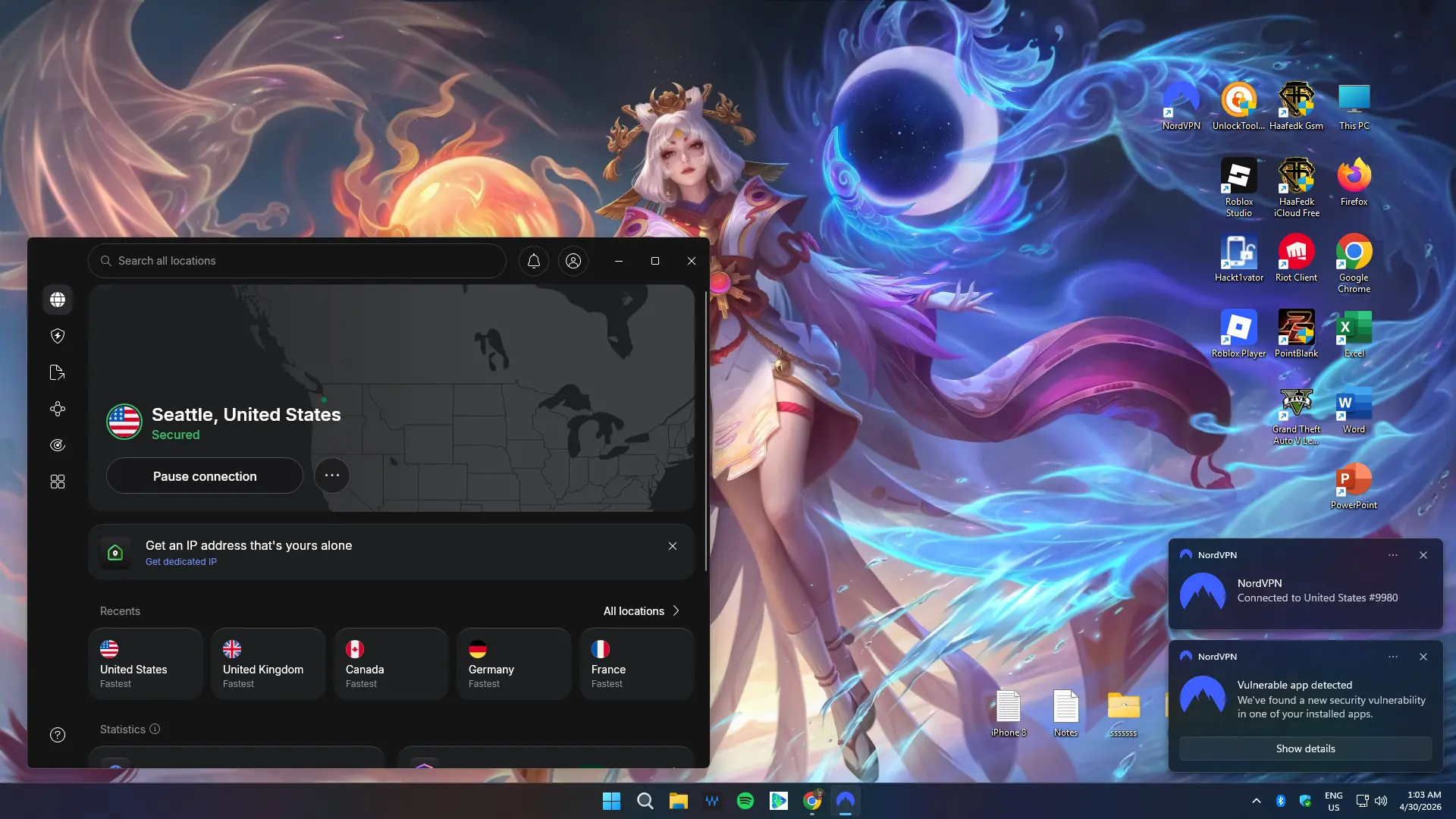Open the file share icon in sidebar
Screen dimensions: 1456x819
(58, 372)
